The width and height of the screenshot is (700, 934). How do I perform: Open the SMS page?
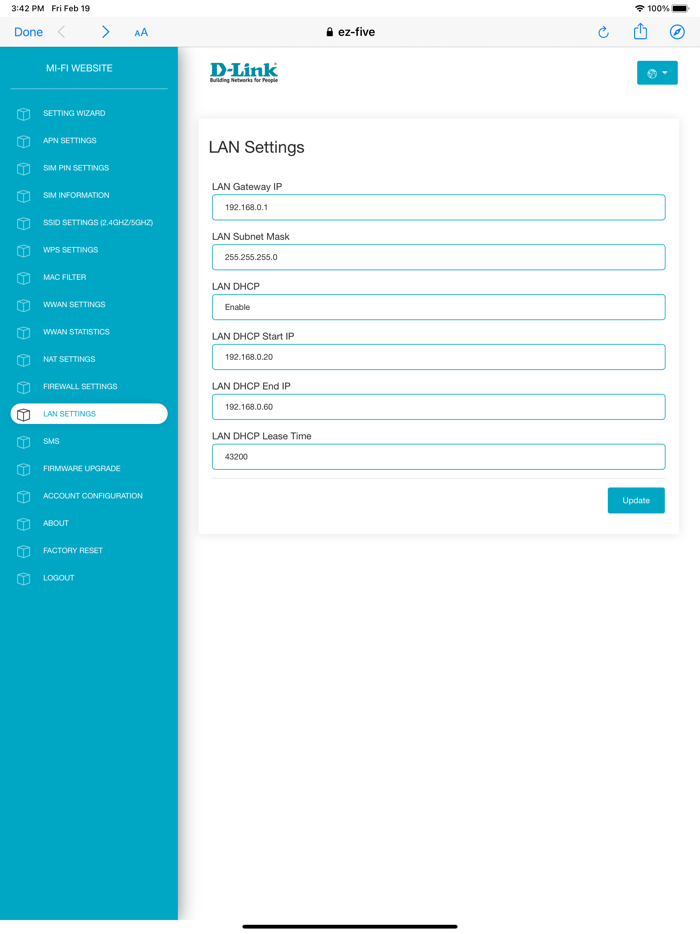(x=51, y=441)
